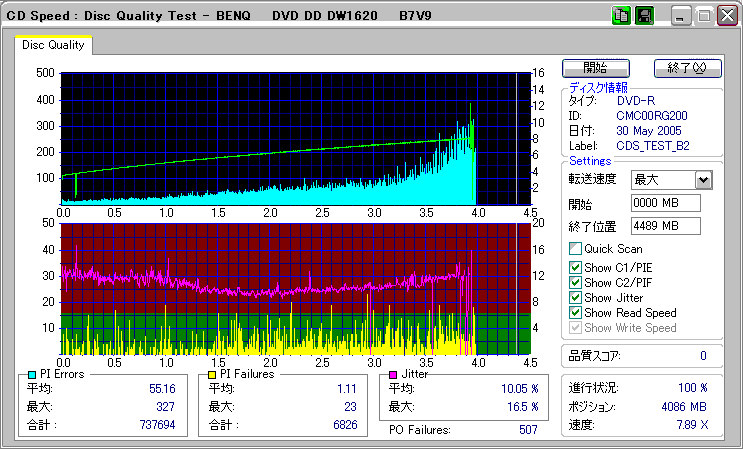Click Jitter maximum 16.5 %
The image size is (743, 449).
click(x=524, y=407)
